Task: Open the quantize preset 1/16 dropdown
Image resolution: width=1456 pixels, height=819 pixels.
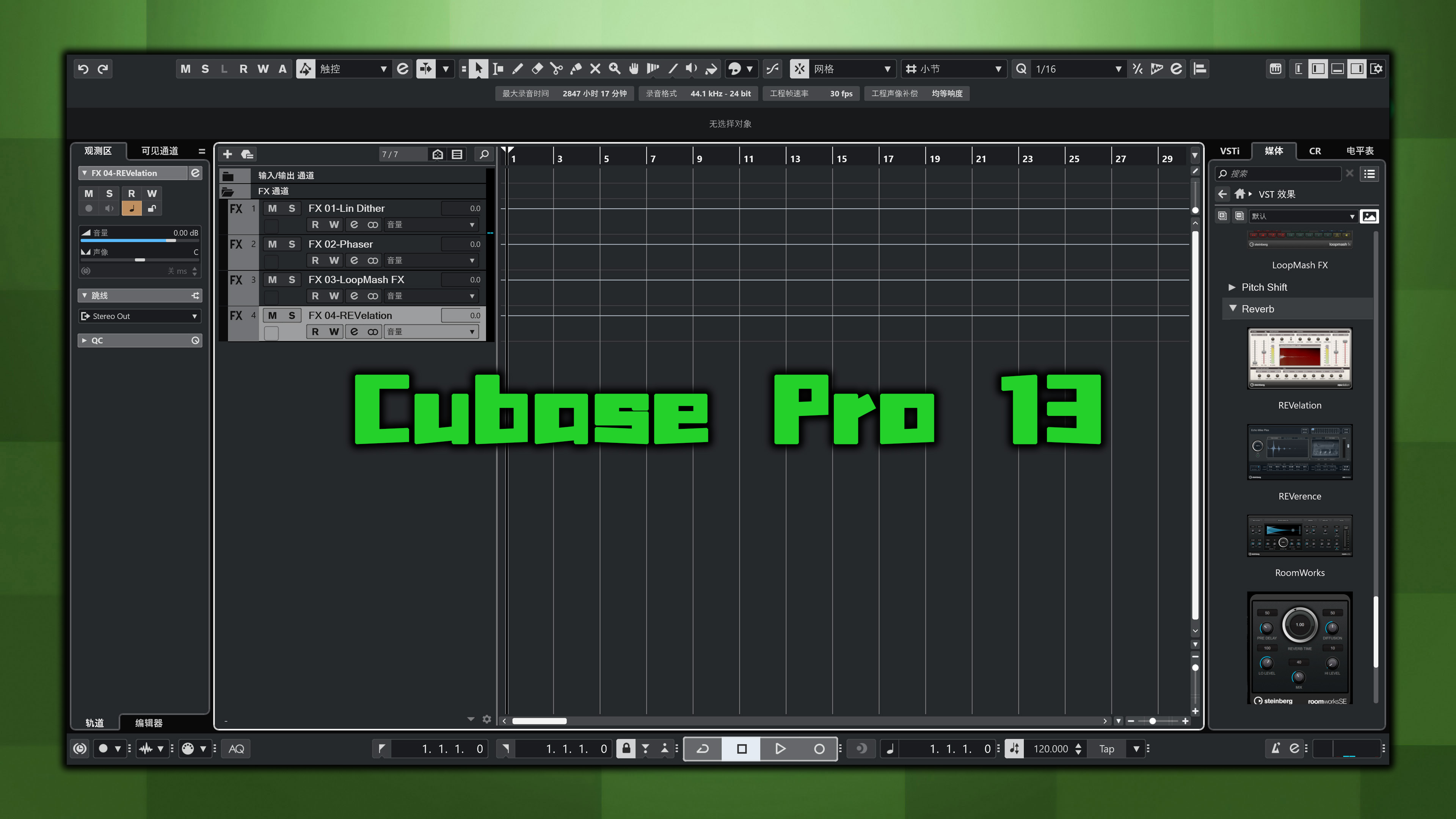Action: click(1078, 69)
